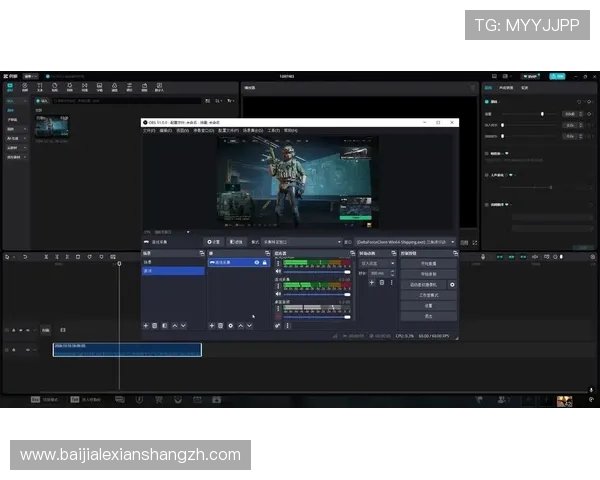600x480 pixels.
Task: Click the media import icon in top toolbar
Action: 10,88
